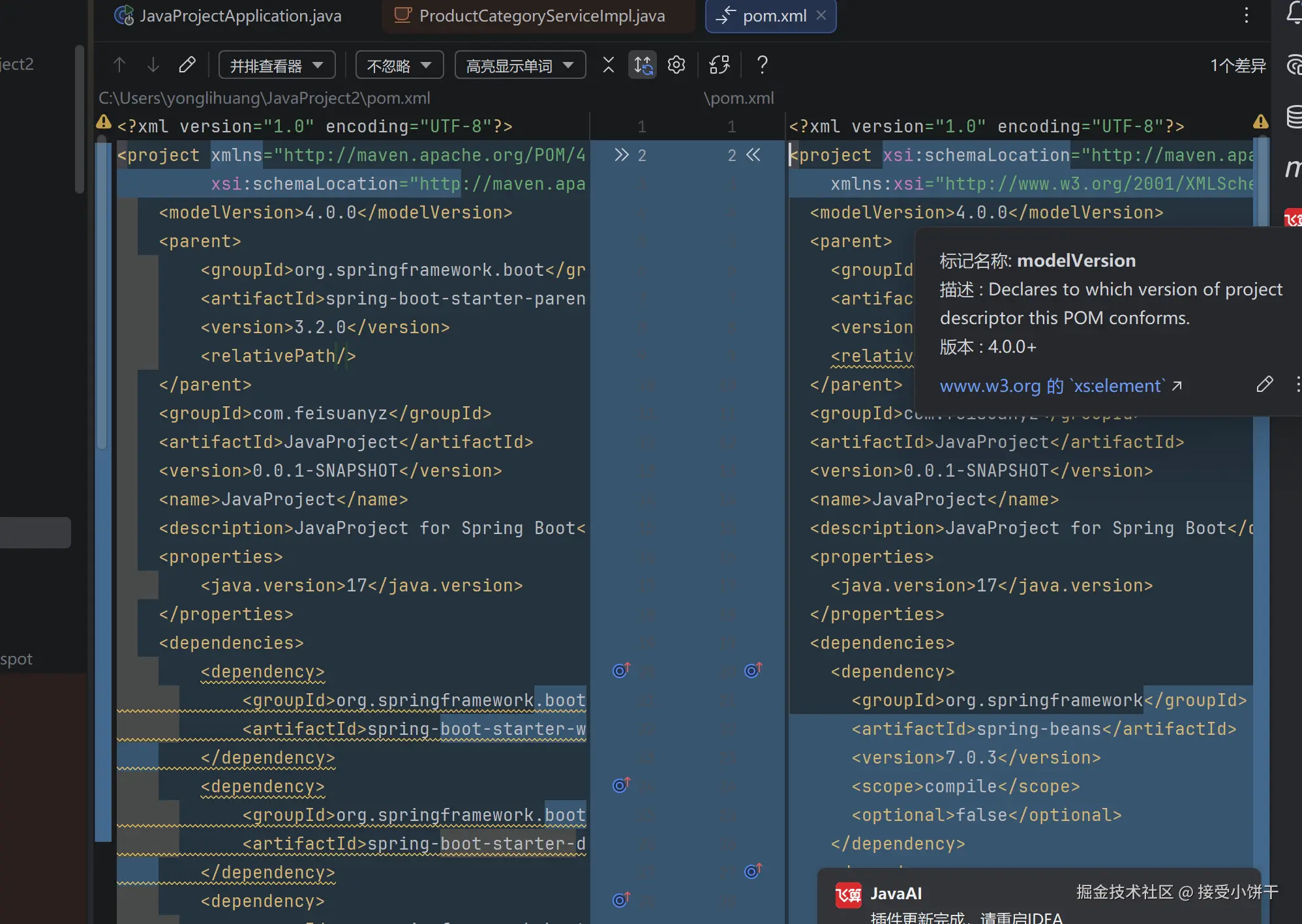Image resolution: width=1302 pixels, height=924 pixels.
Task: Go to previous difference arrow
Action: 119,65
